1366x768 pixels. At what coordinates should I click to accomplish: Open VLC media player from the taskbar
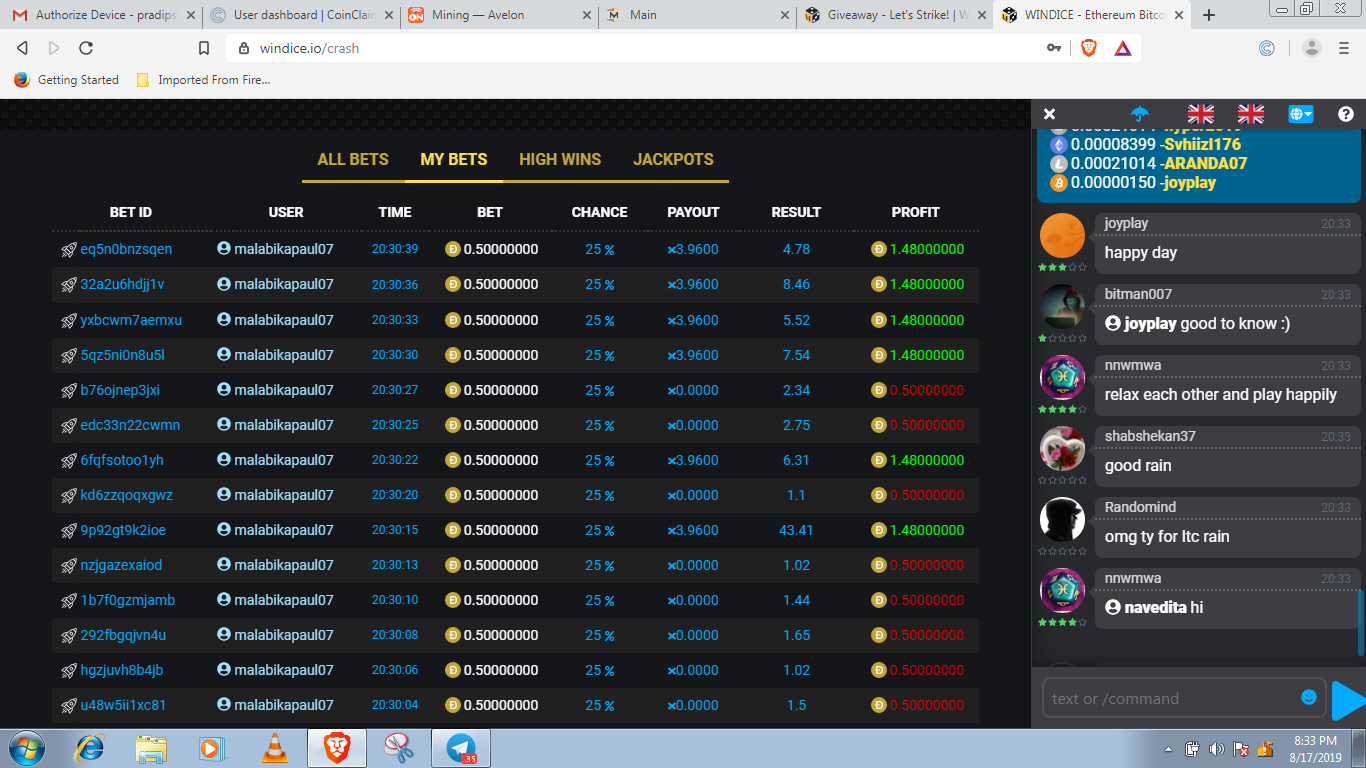tap(274, 748)
